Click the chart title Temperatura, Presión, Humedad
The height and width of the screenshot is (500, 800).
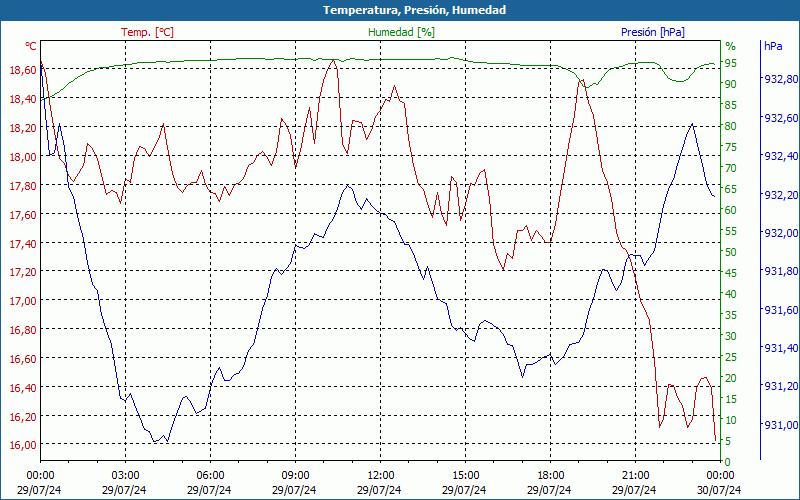click(x=414, y=10)
